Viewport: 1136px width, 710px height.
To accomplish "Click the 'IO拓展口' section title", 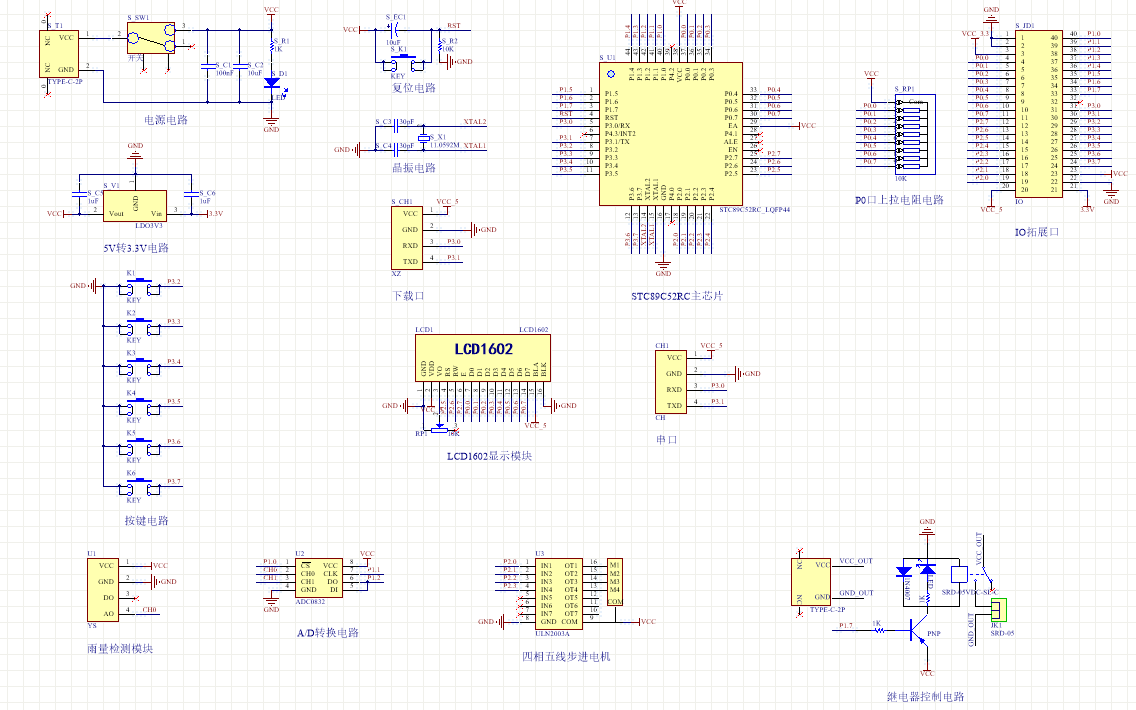I will point(1037,232).
